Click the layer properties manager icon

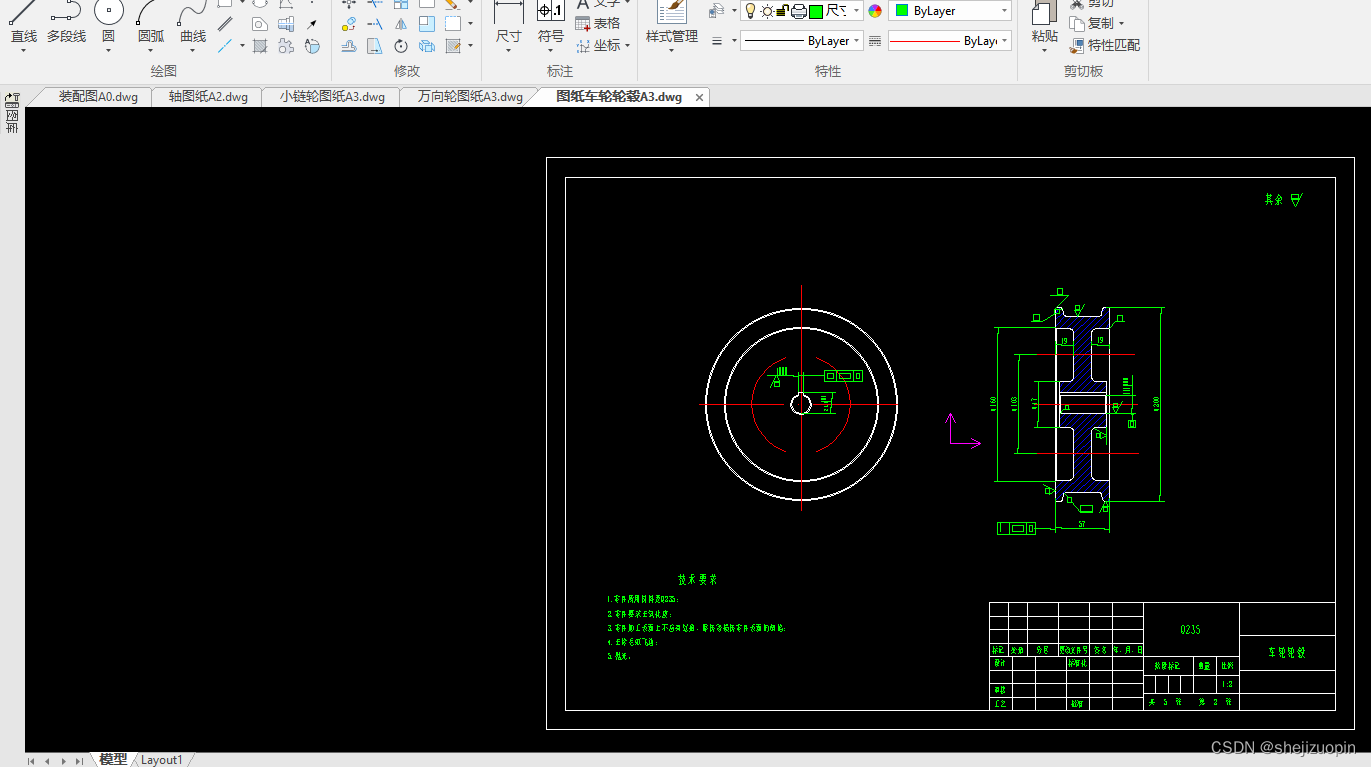click(x=716, y=11)
